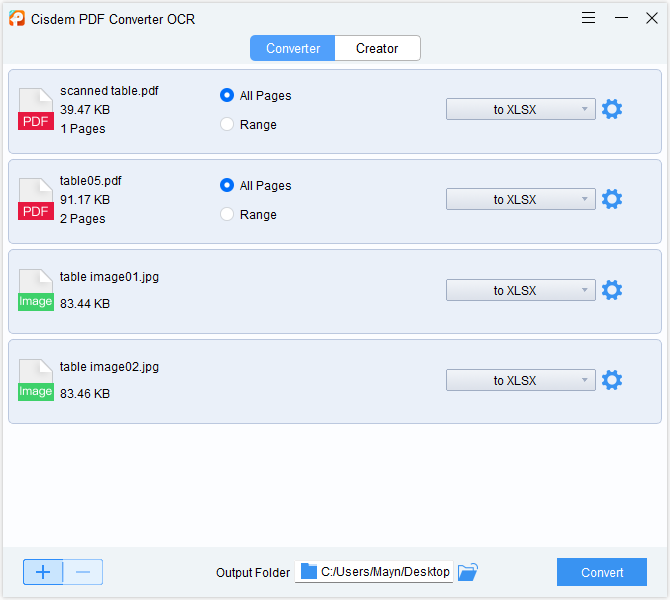
Task: Select file name scanned table.pdf
Action: point(109,91)
